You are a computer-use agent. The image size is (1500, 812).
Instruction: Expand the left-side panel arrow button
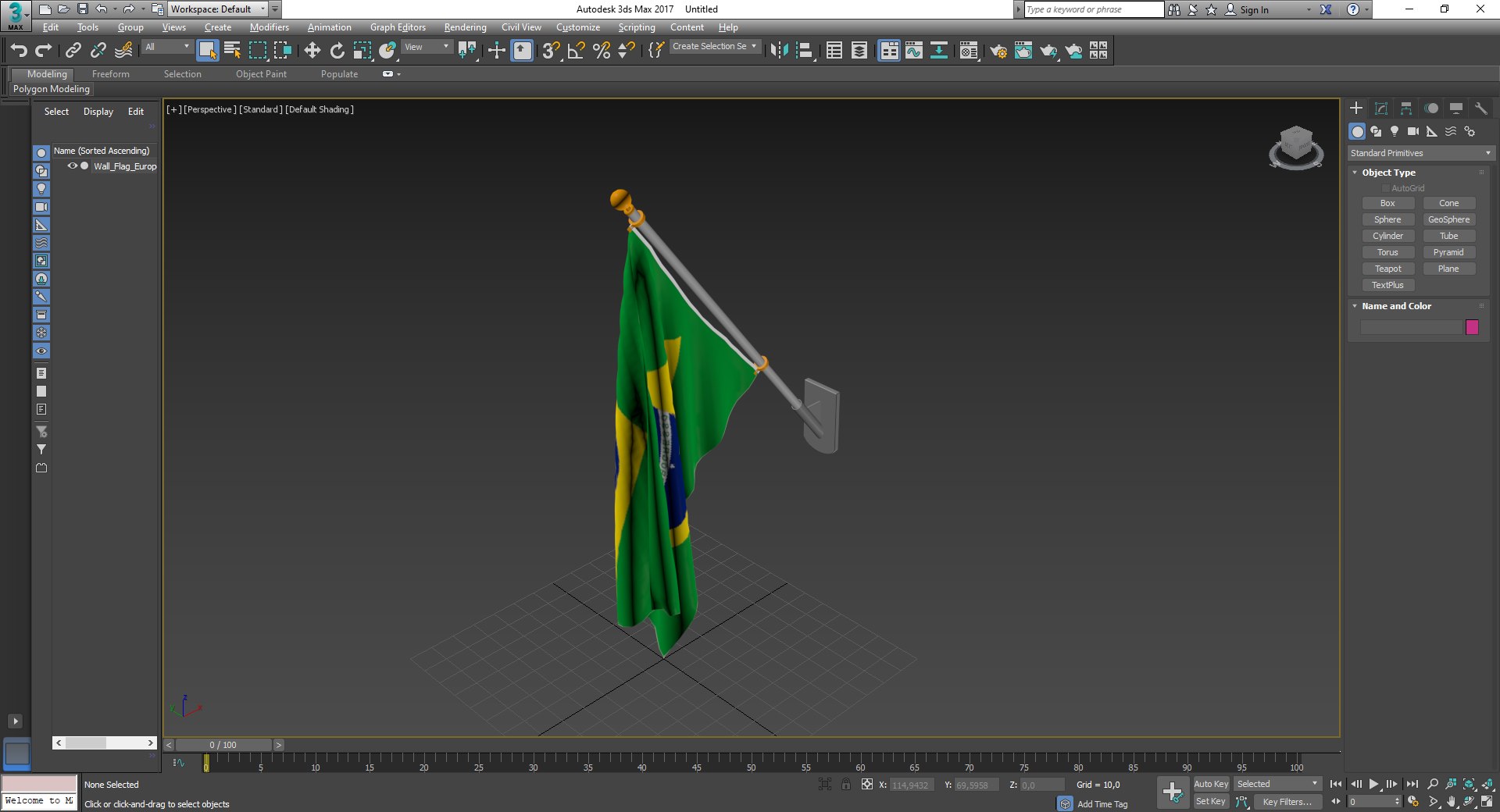point(15,721)
